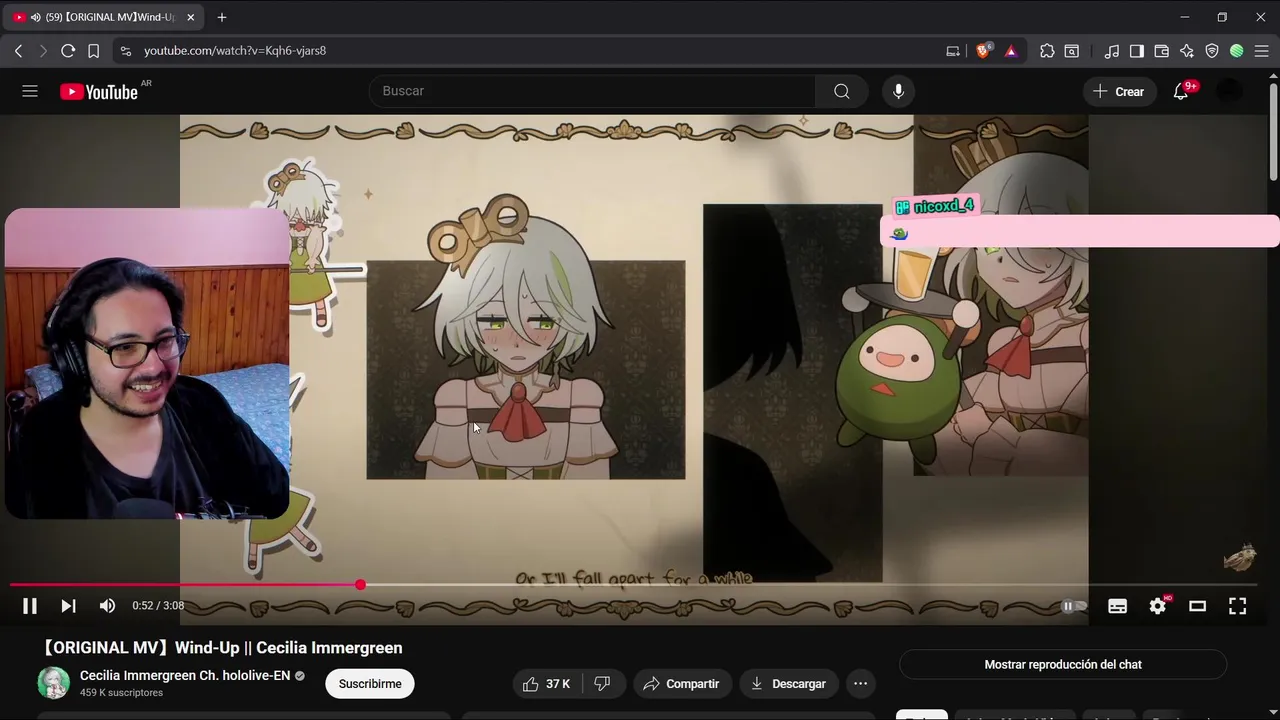Open the Crear menu

pos(1118,91)
